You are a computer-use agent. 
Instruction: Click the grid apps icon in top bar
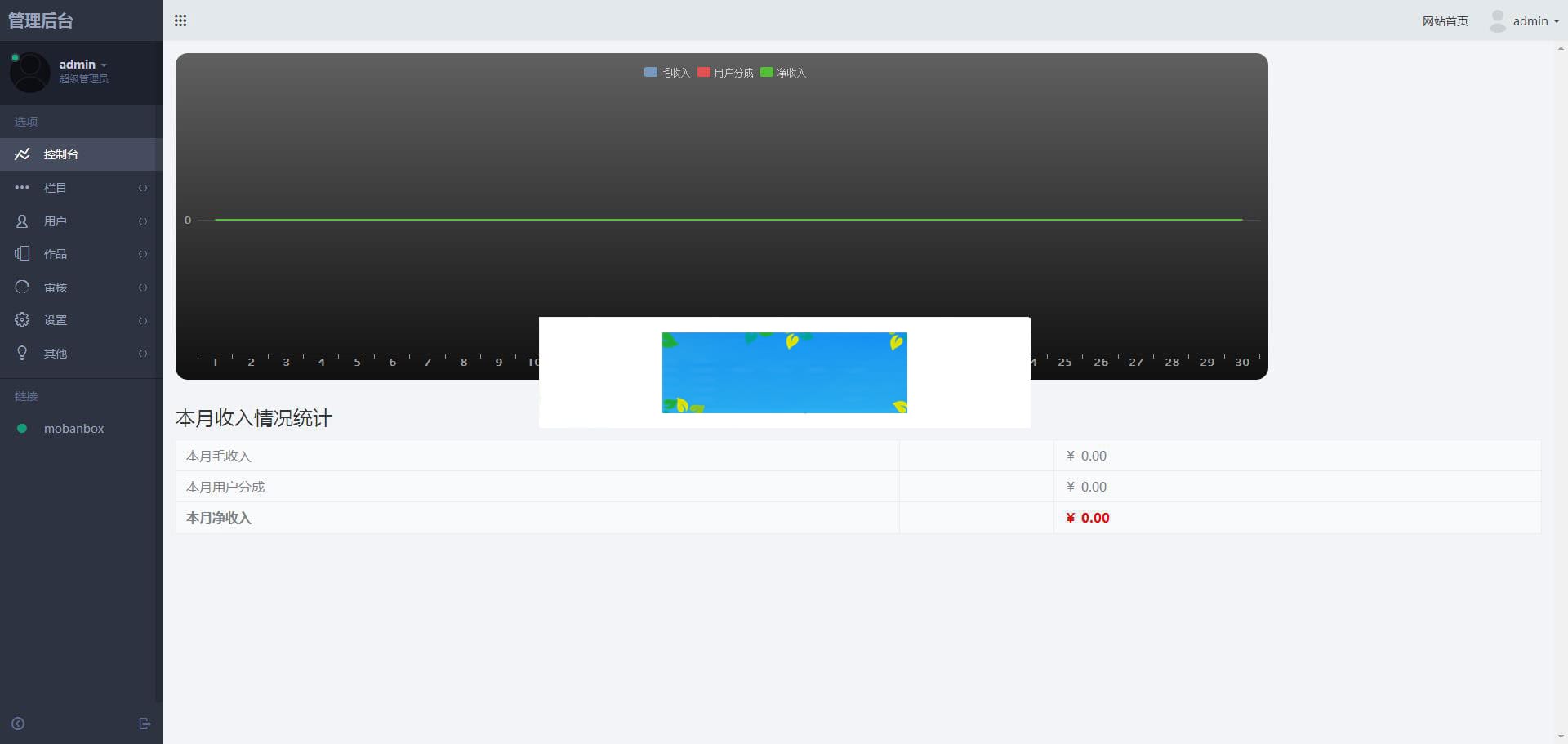(180, 20)
